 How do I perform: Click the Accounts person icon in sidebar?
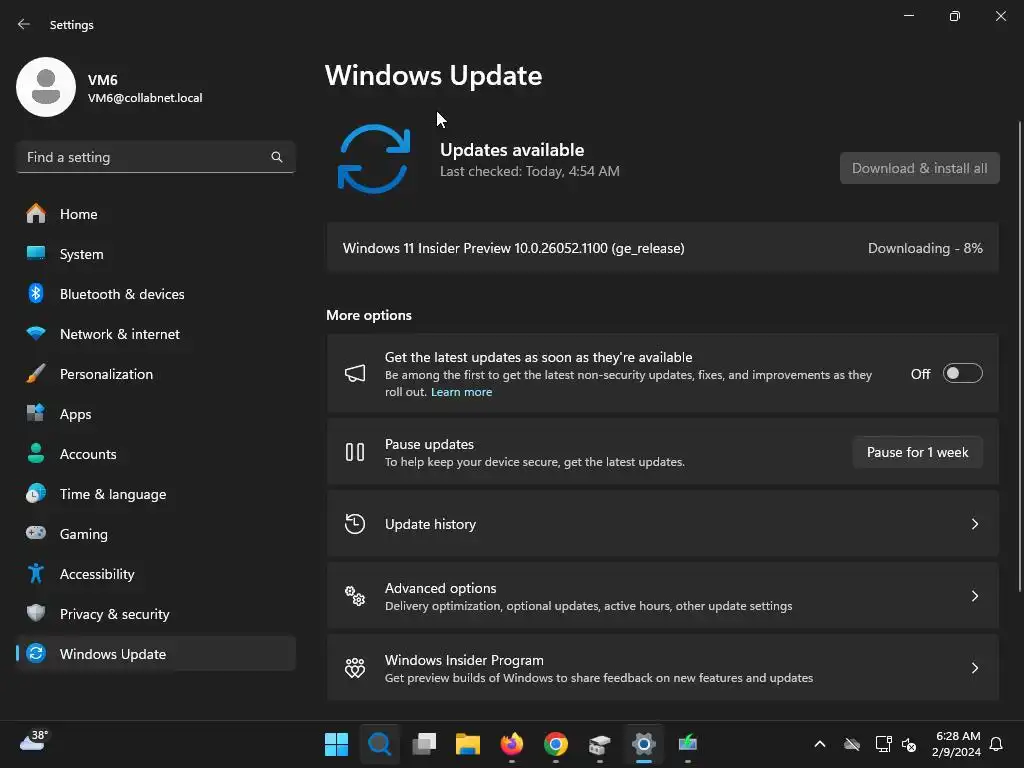pos(36,453)
